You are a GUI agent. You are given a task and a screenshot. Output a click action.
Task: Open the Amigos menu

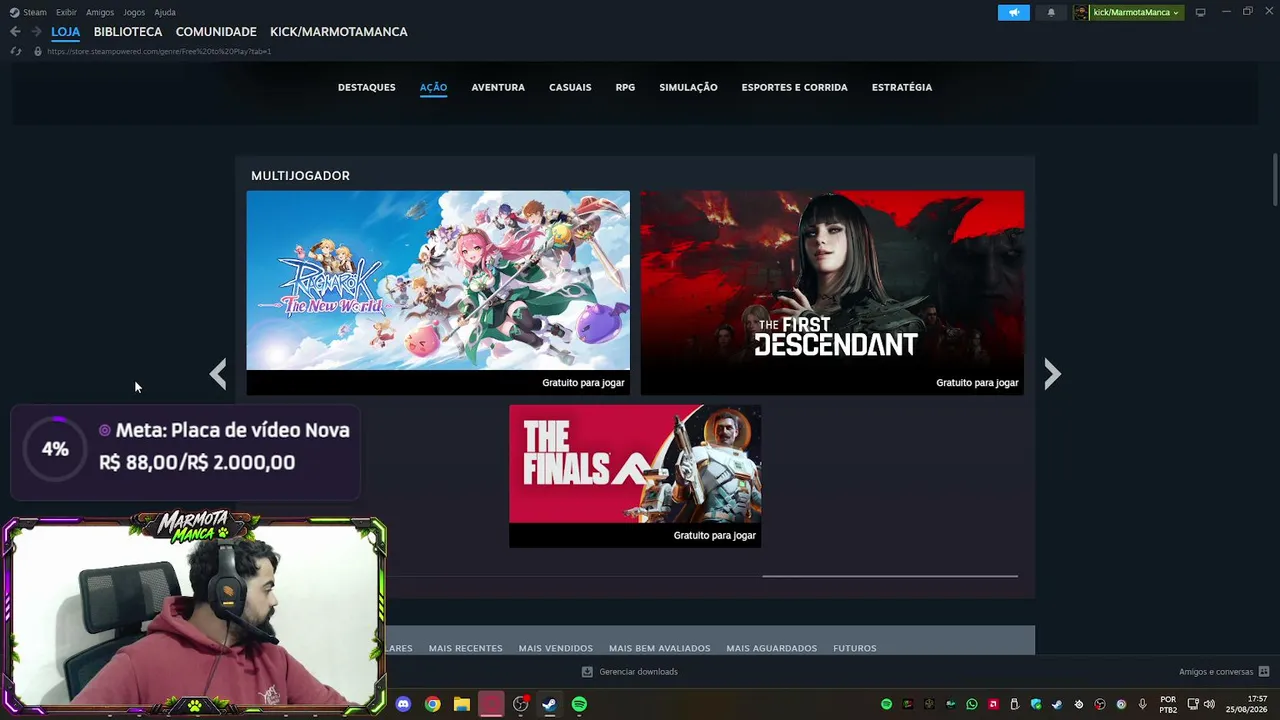100,12
